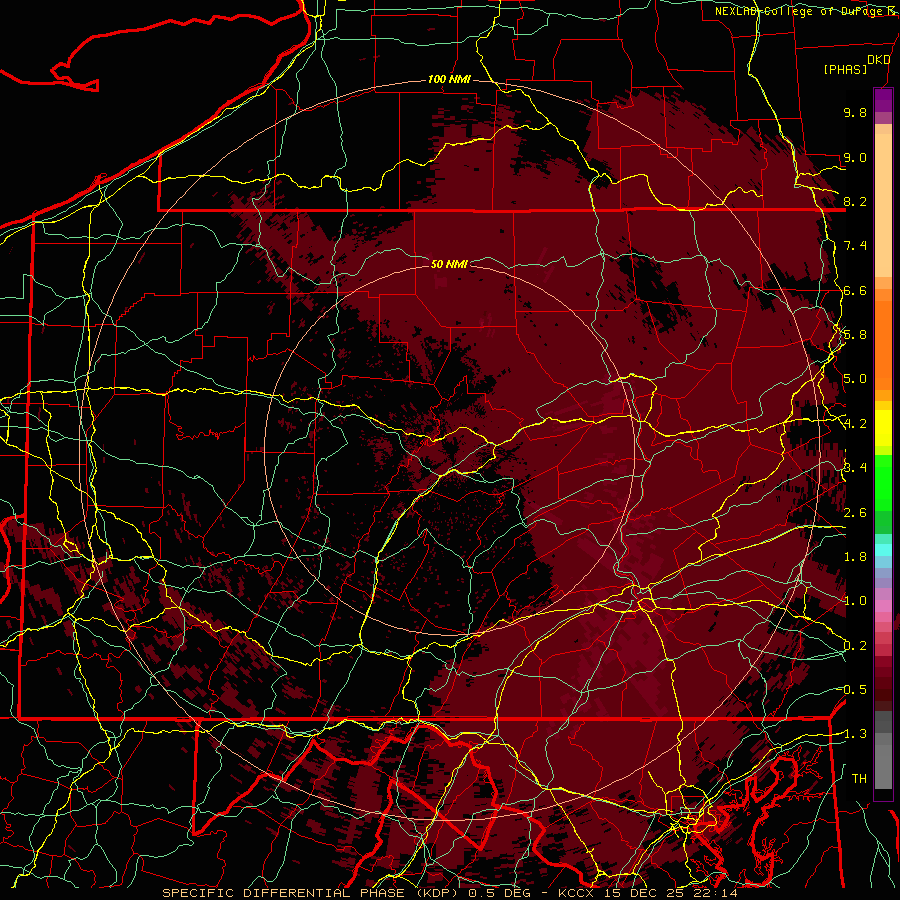Click the 5.0 value on the scale
This screenshot has height=900, width=900.
pos(855,379)
